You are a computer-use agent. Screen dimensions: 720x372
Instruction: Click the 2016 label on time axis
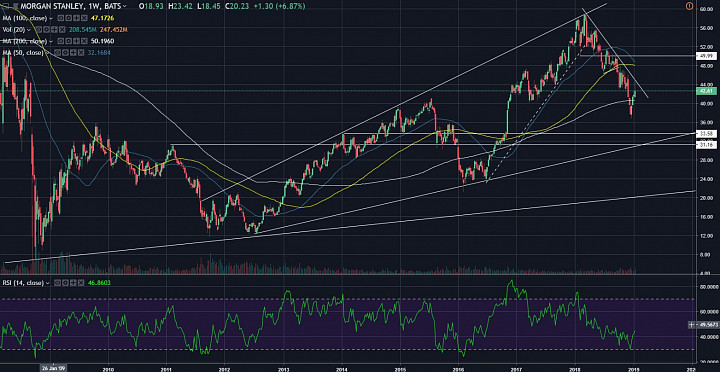click(x=458, y=368)
